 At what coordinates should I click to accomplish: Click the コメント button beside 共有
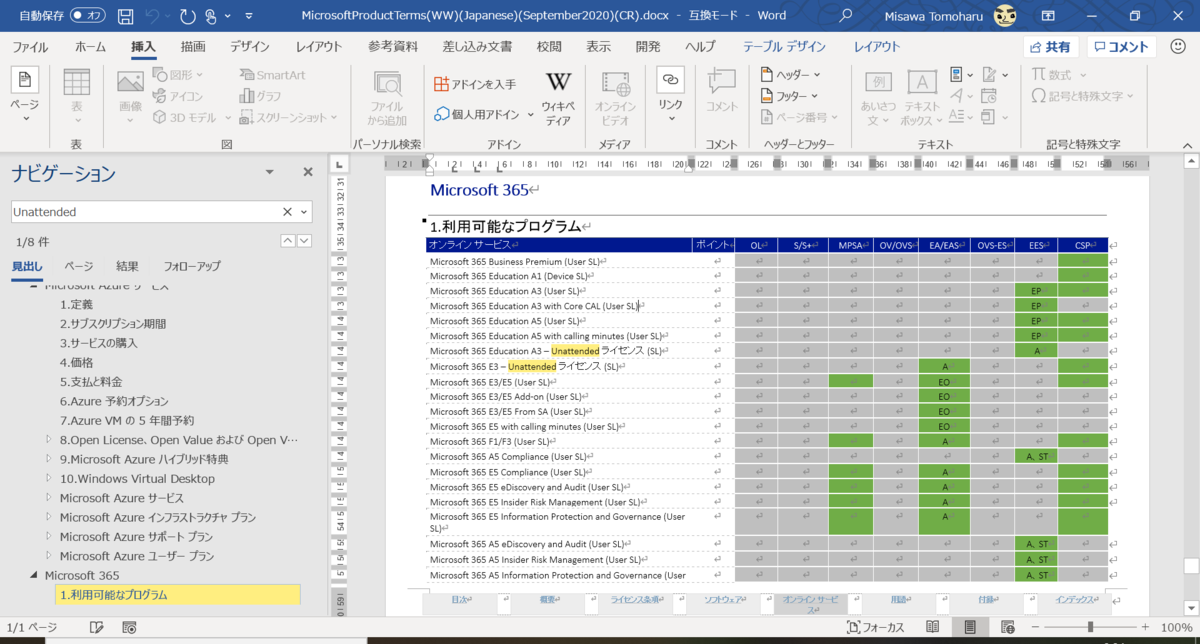point(1121,47)
